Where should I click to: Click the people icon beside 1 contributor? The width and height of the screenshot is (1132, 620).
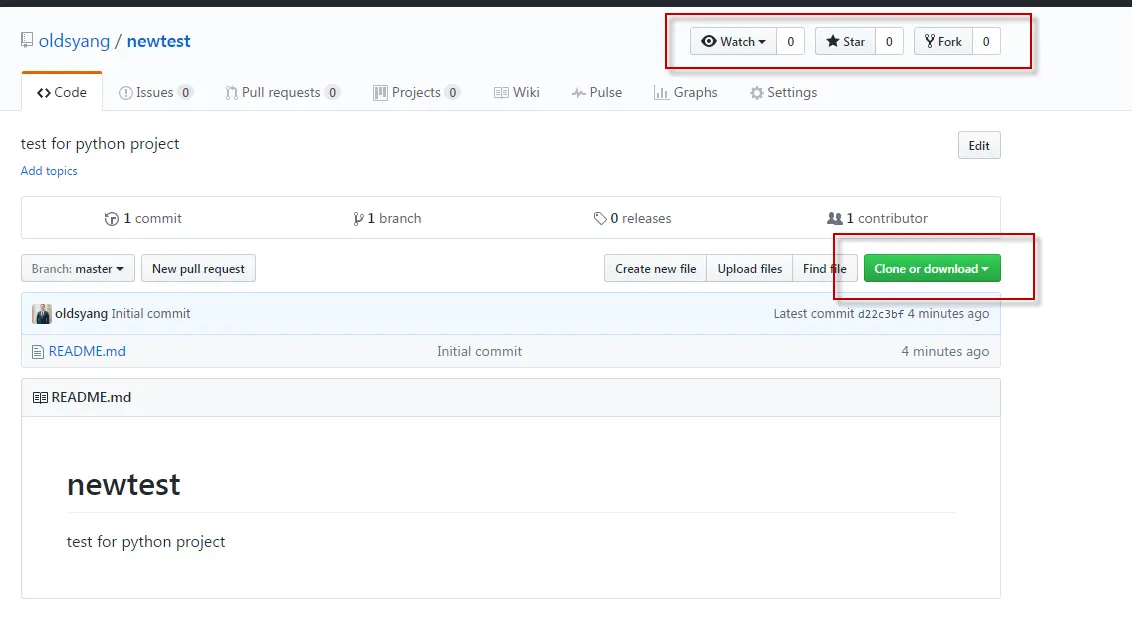pos(835,218)
